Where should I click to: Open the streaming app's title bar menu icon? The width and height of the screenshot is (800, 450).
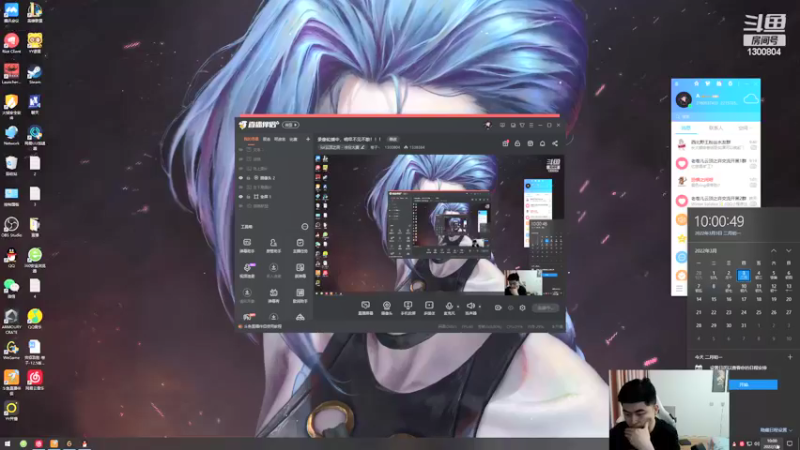531,125
